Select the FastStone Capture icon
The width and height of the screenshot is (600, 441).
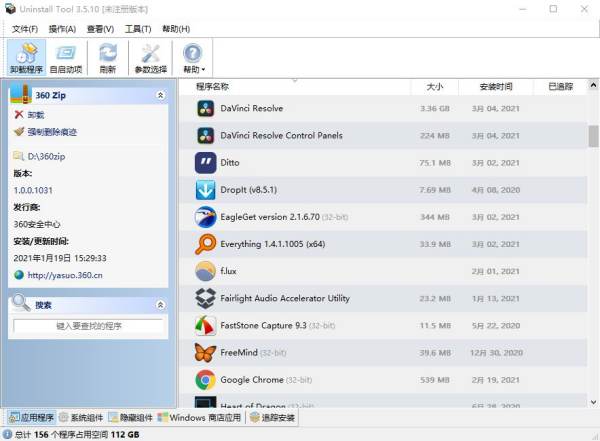(x=205, y=325)
